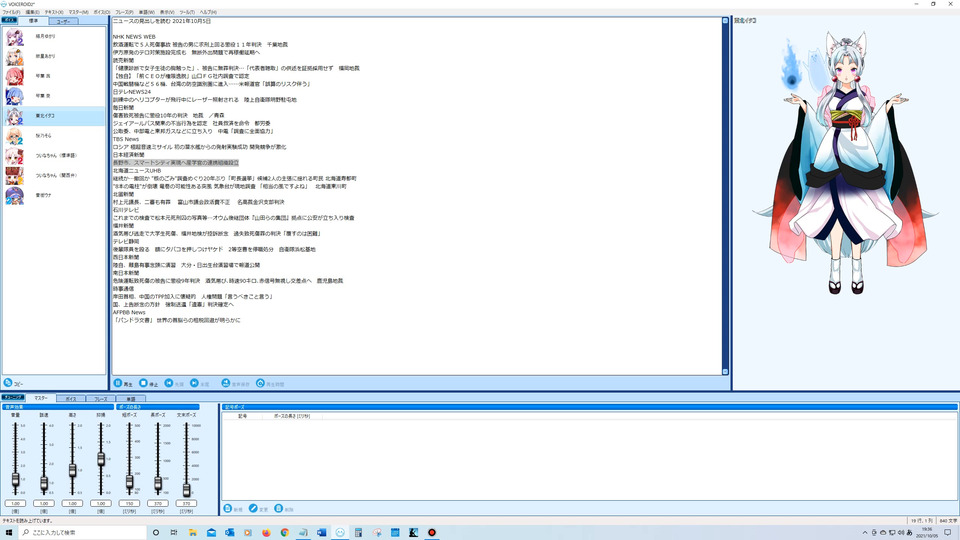Image resolution: width=960 pixels, height=540 pixels.
Task: Click the 削除 delete icon under the pause table
Action: click(x=279, y=509)
